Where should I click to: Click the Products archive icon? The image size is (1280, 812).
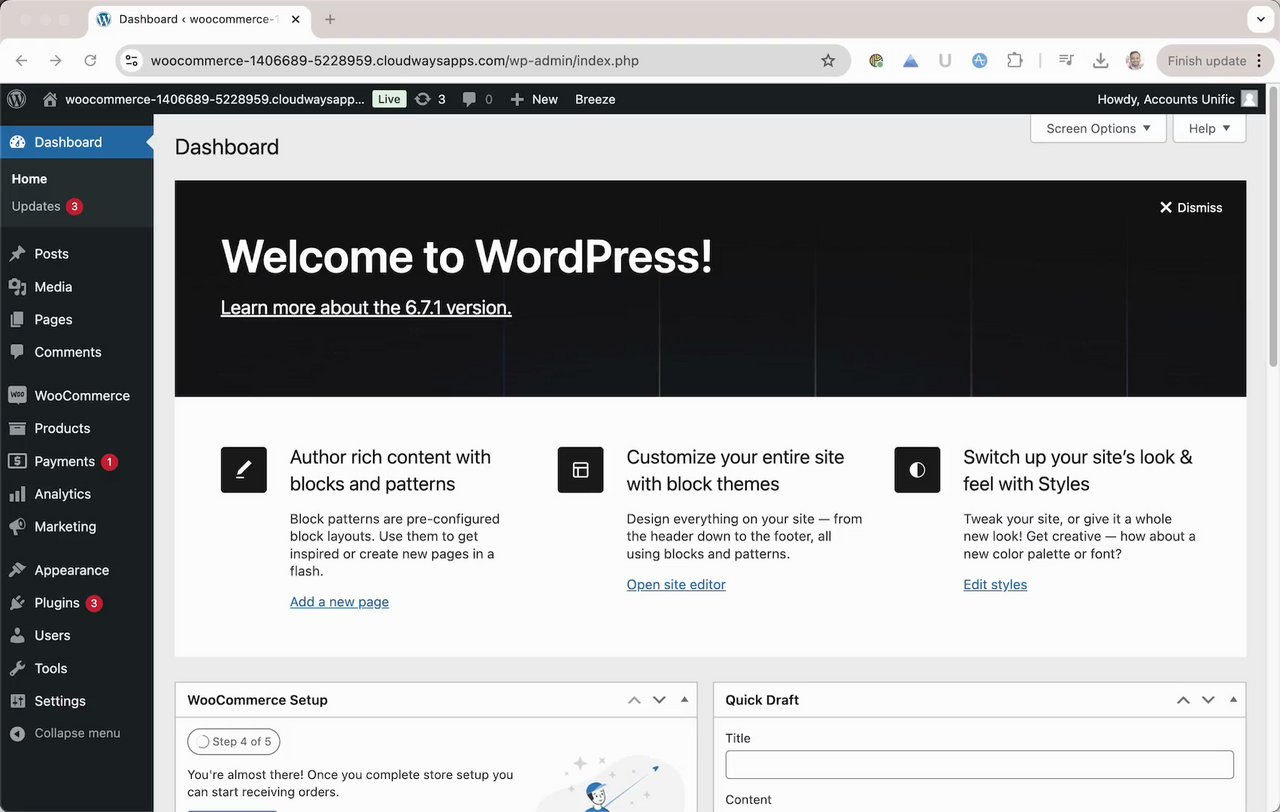tap(17, 428)
